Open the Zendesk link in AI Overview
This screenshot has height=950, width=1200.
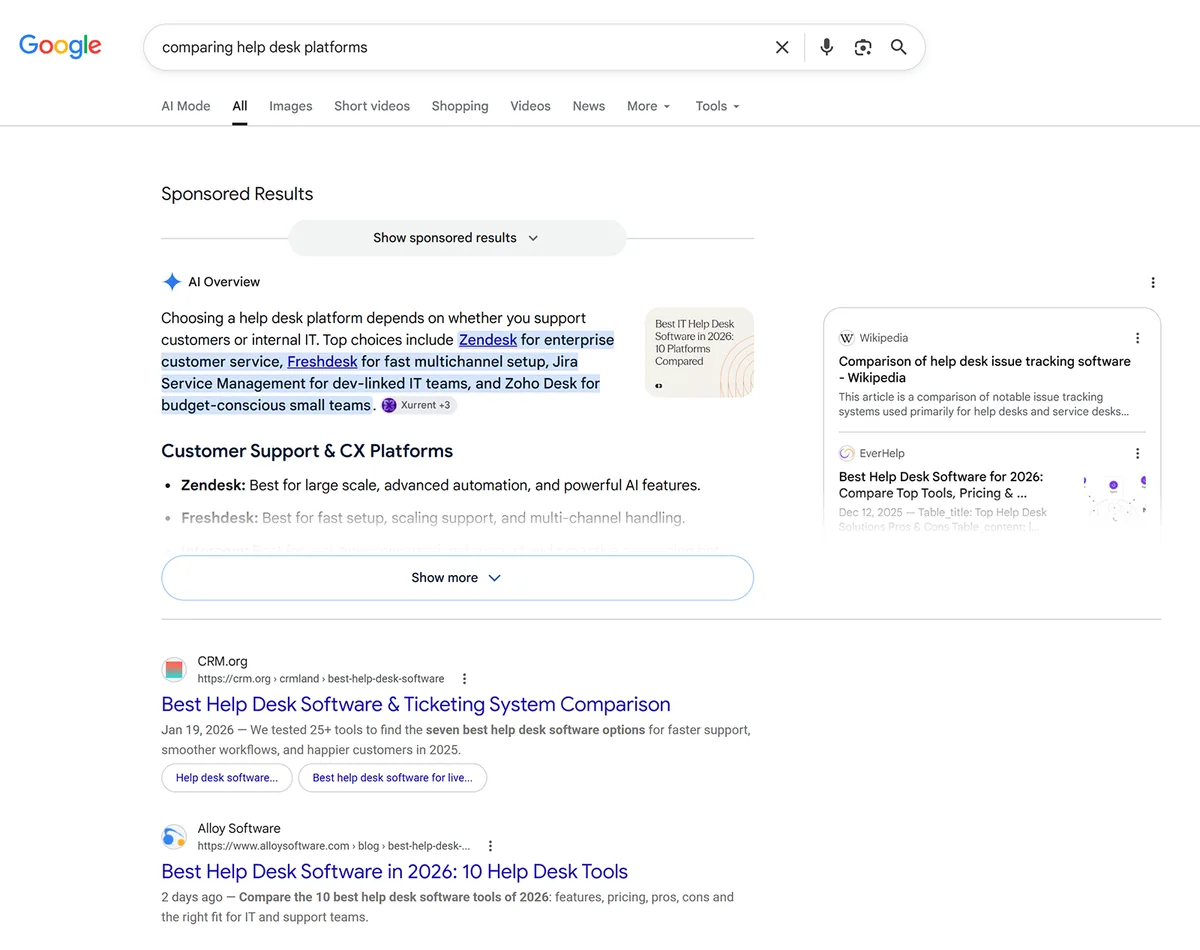(x=488, y=340)
